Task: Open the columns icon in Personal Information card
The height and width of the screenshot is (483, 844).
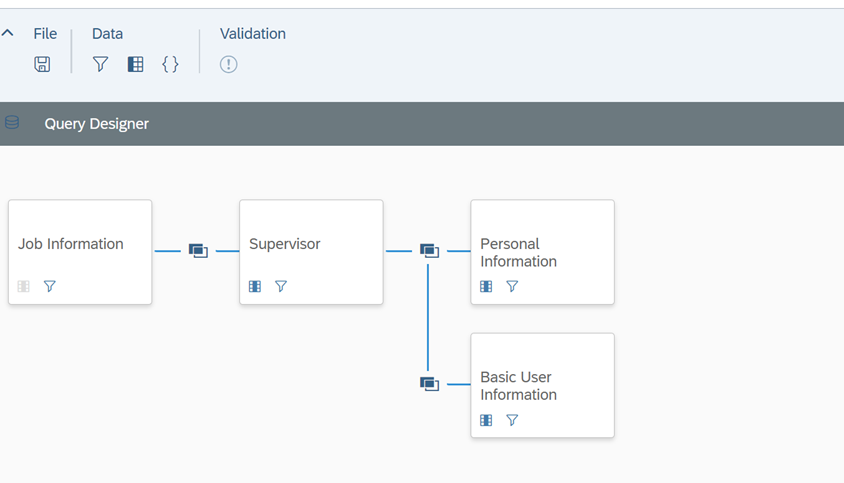Action: (x=486, y=286)
